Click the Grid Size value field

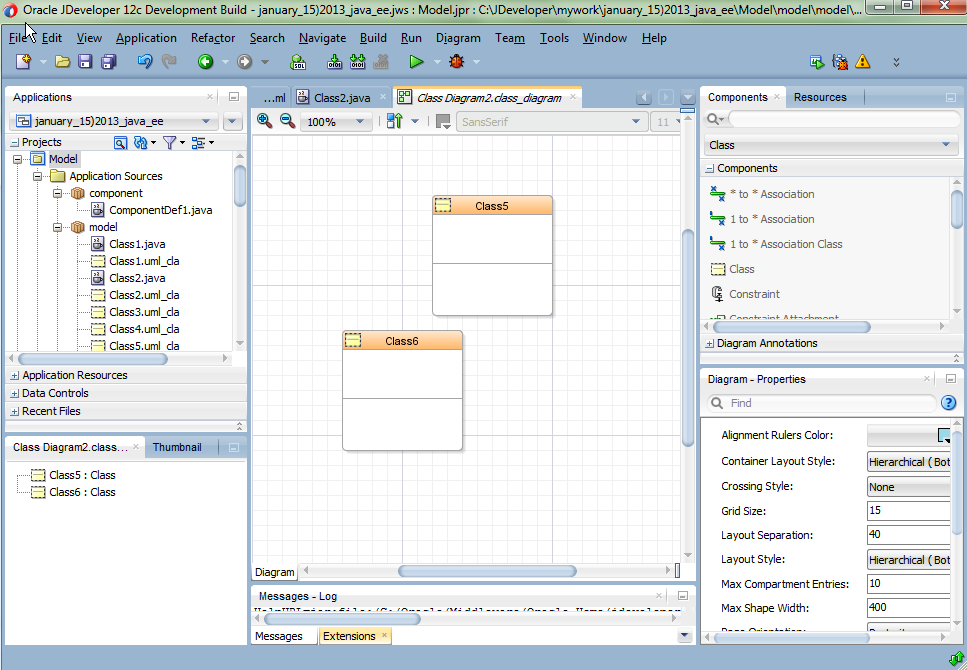pos(908,511)
